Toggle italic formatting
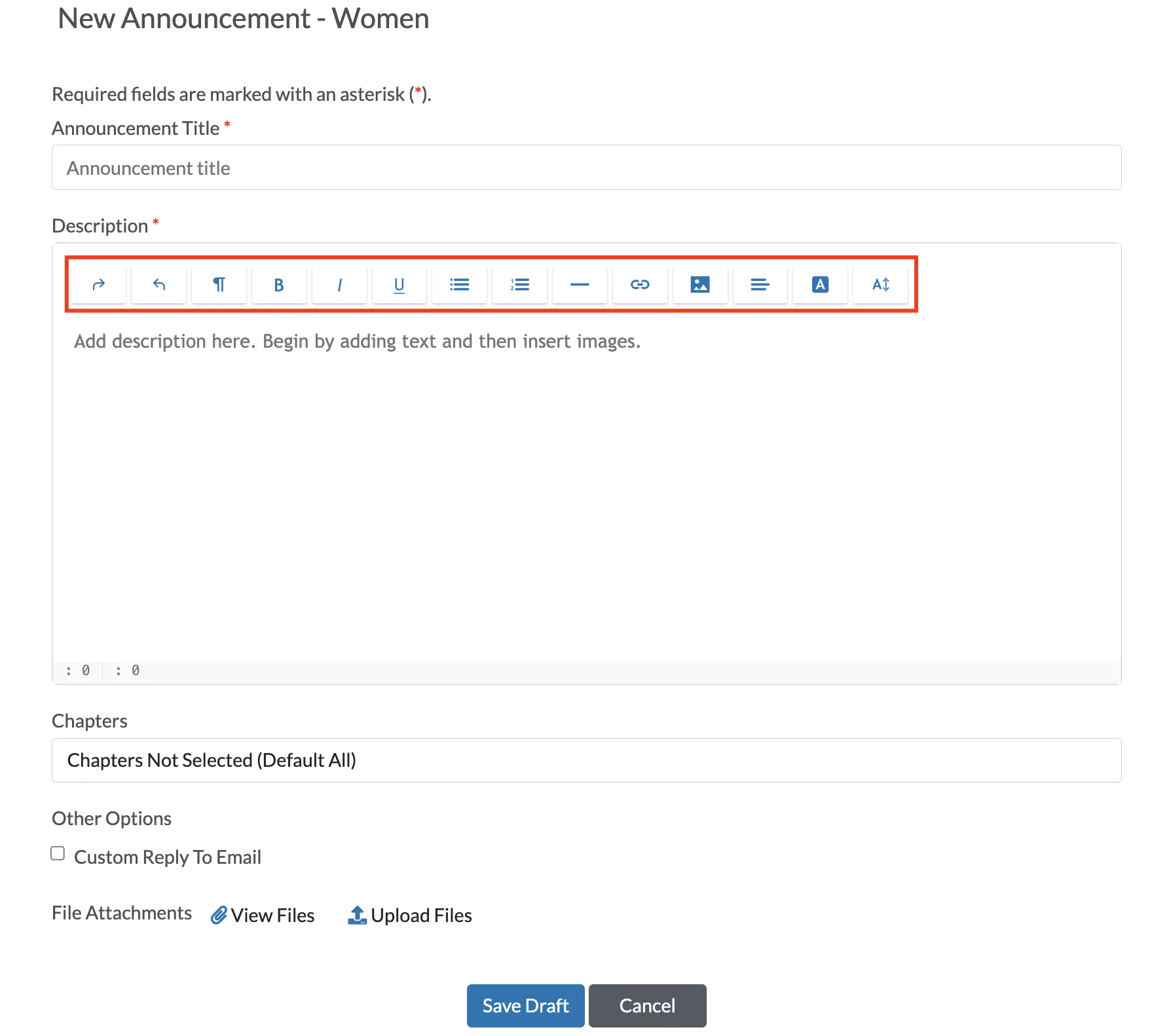Image resolution: width=1171 pixels, height=1036 pixels. point(339,284)
